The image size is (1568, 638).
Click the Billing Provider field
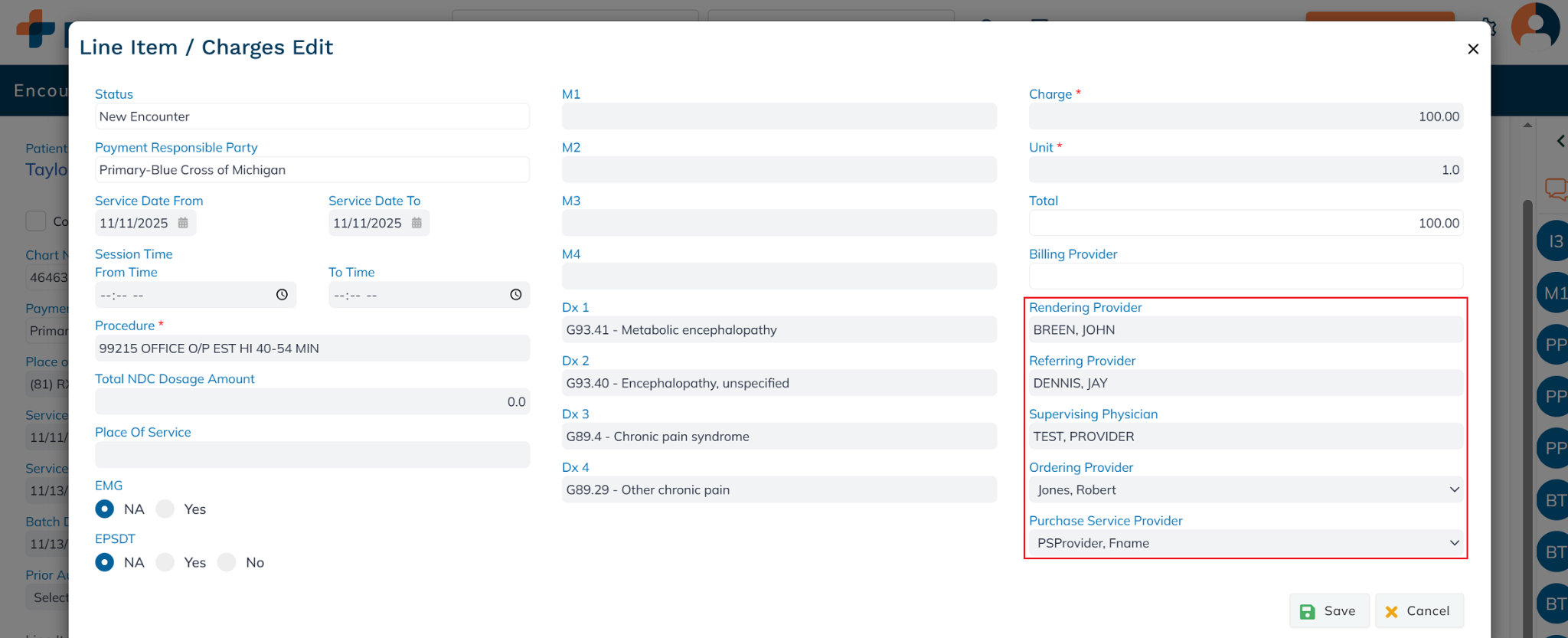1245,276
